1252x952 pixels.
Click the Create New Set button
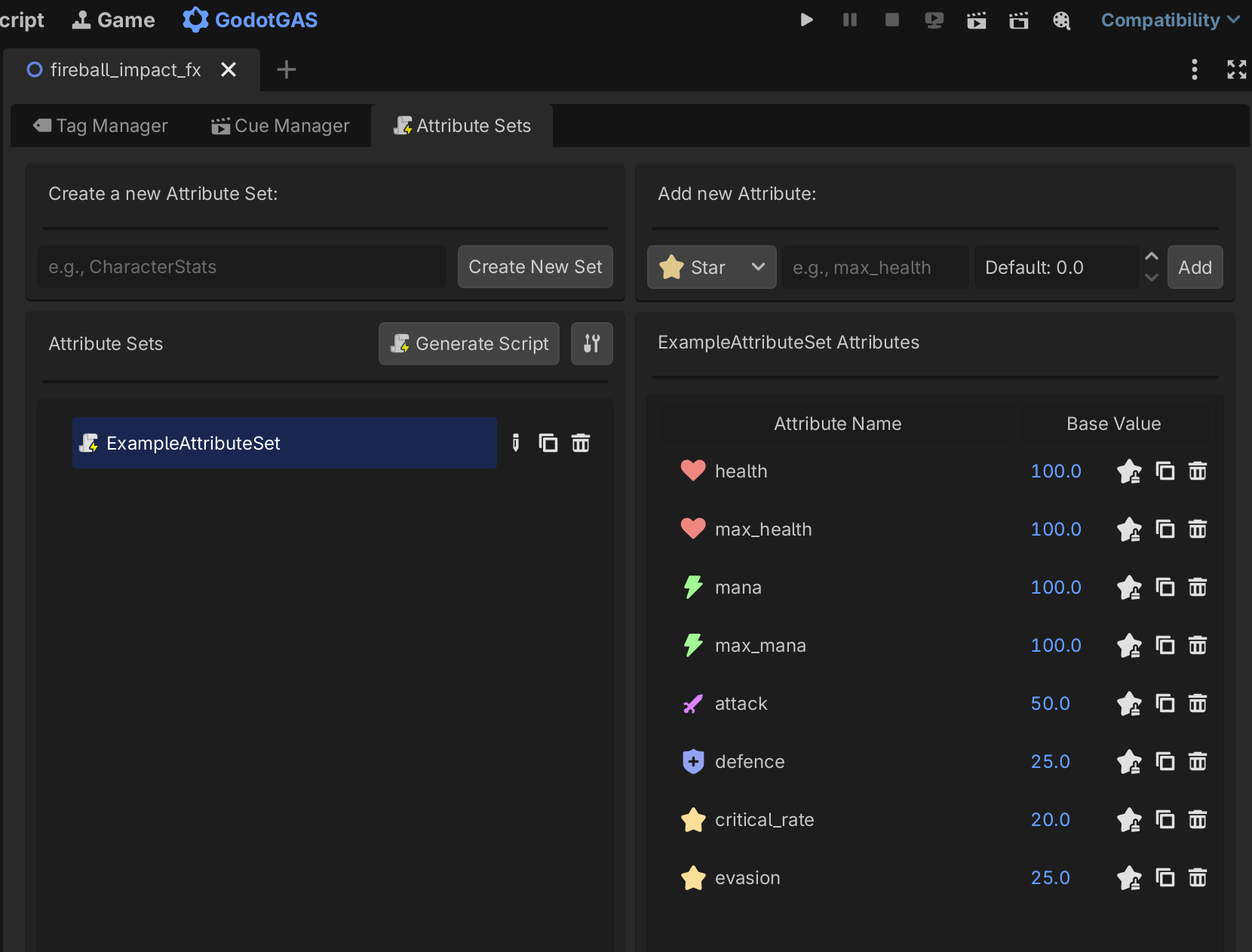[535, 267]
